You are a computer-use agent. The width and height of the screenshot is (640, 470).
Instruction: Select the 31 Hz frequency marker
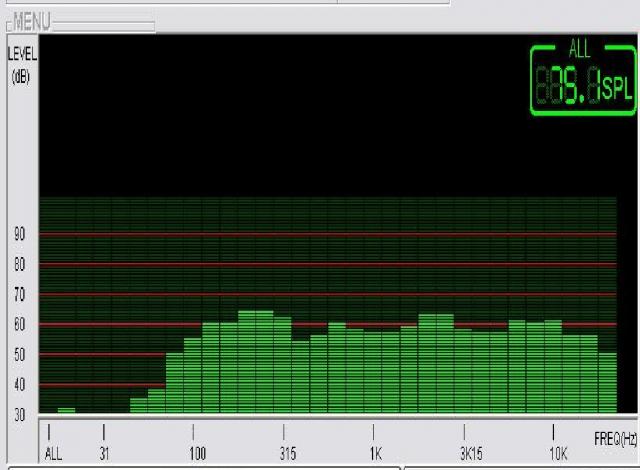104,453
